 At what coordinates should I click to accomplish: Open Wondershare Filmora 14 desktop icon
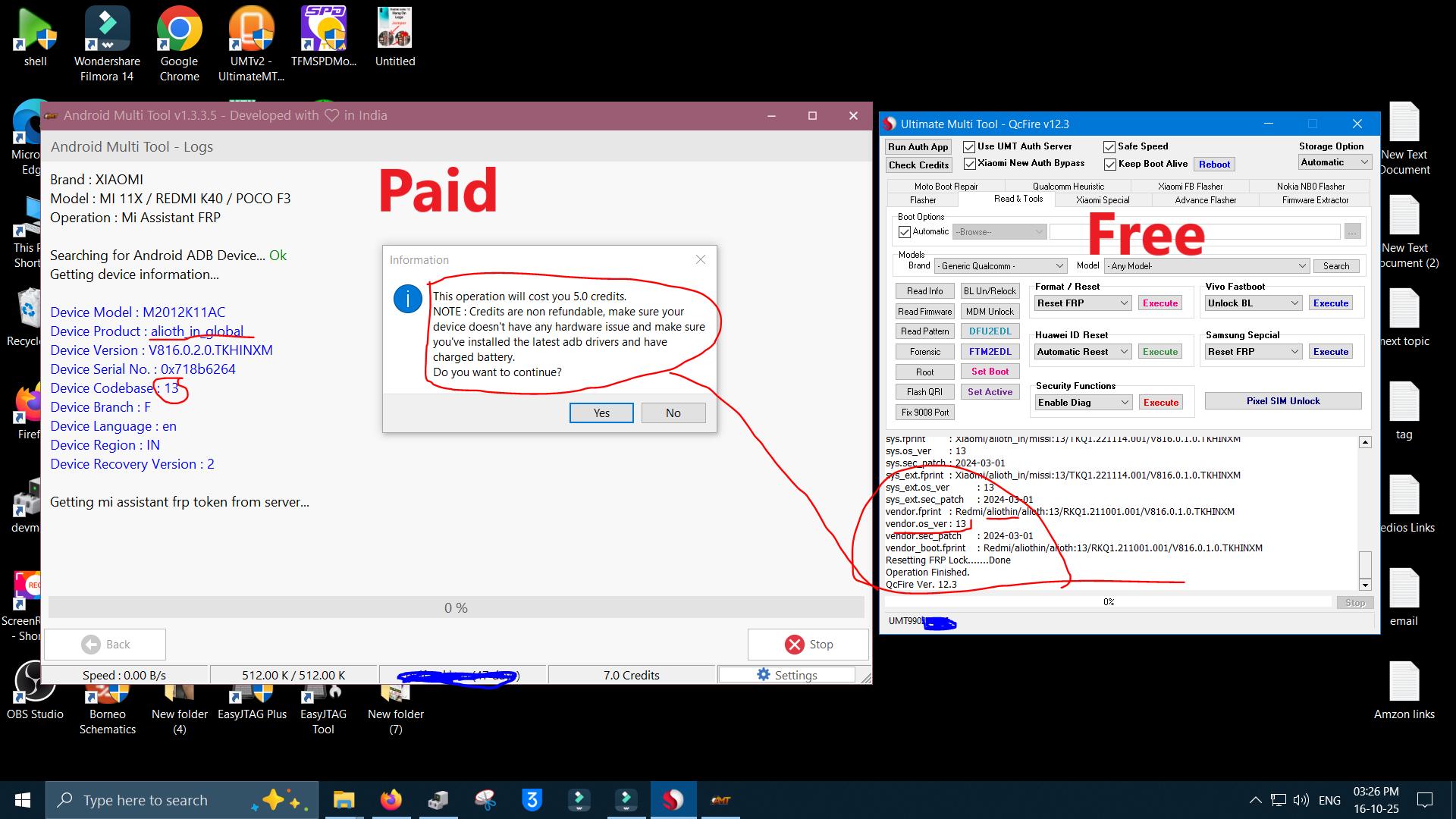[107, 43]
